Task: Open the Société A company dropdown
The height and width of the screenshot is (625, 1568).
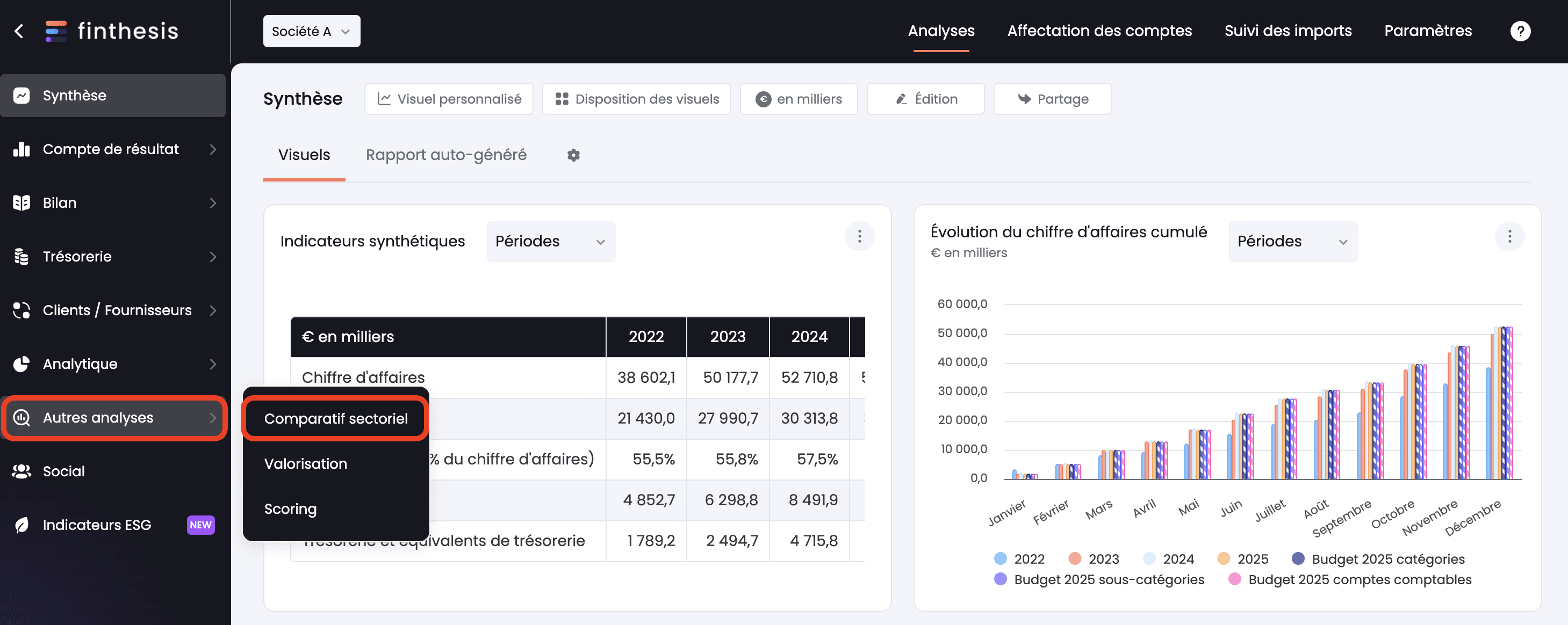Action: [x=311, y=31]
